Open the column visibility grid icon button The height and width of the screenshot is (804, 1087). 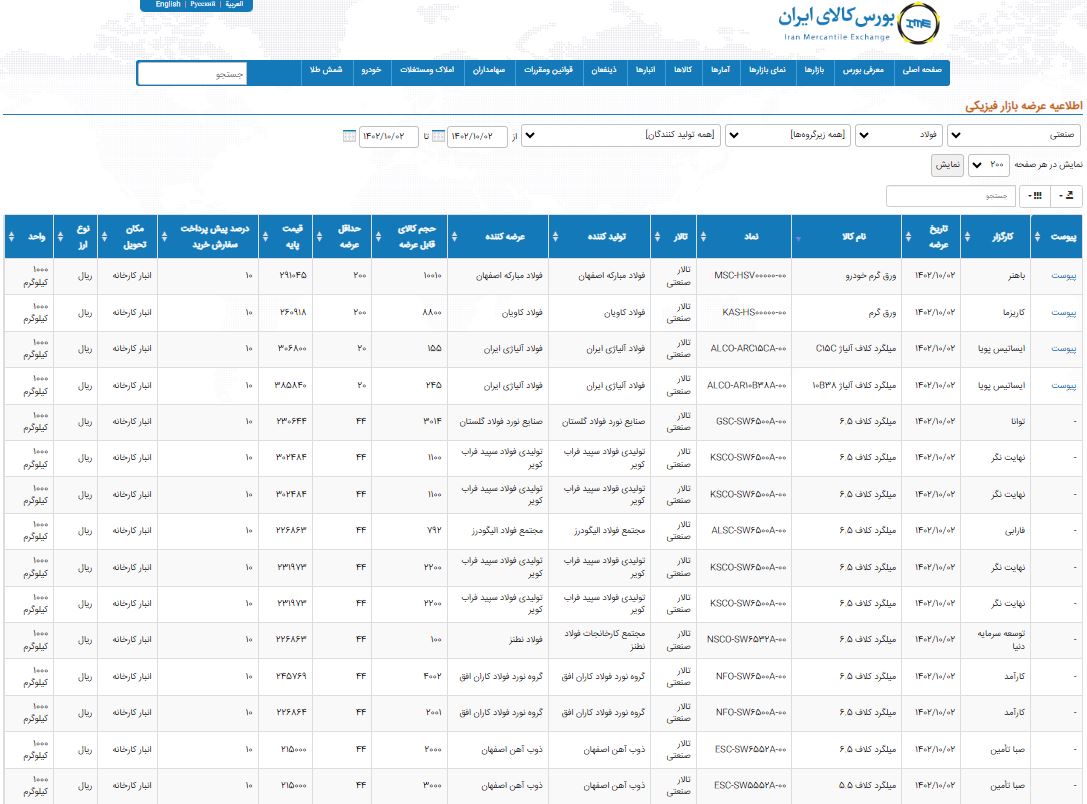pyautogui.click(x=1036, y=196)
